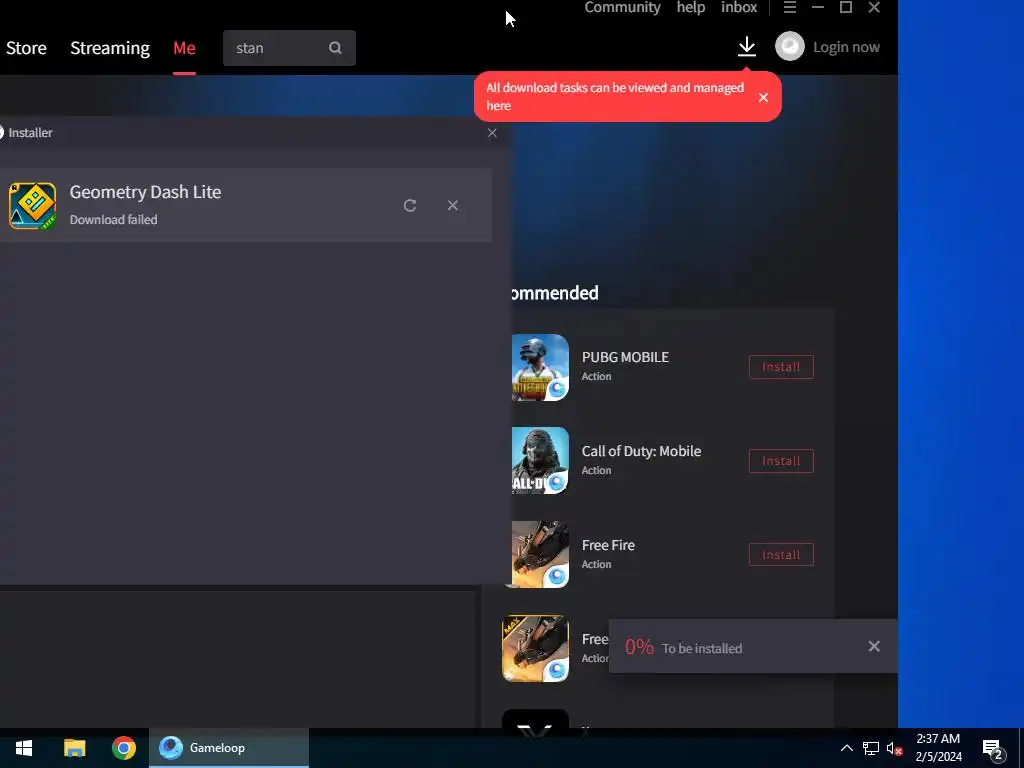Click the Call of Duty: Mobile title

641,451
